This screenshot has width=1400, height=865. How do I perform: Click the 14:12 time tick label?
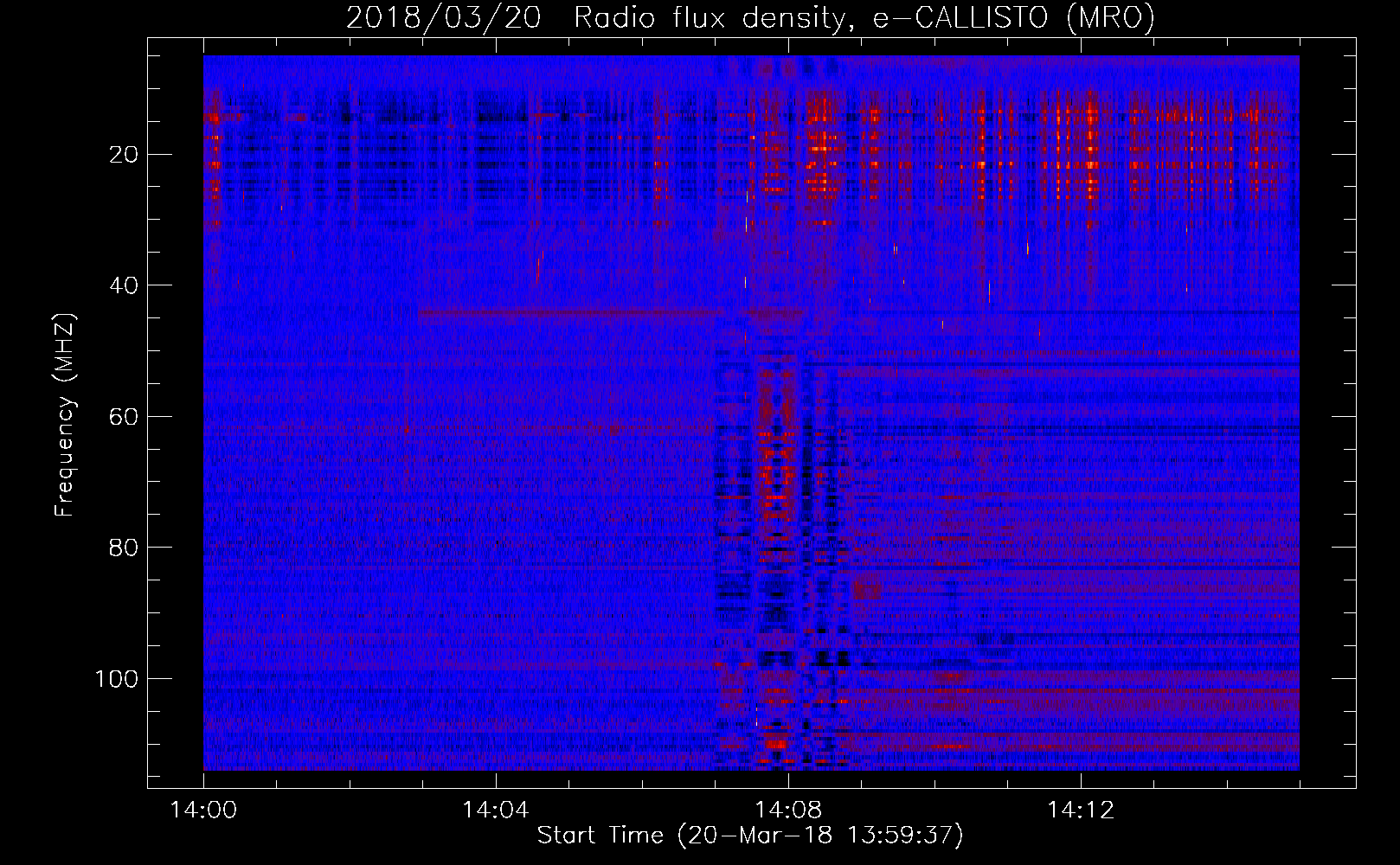coord(1080,811)
